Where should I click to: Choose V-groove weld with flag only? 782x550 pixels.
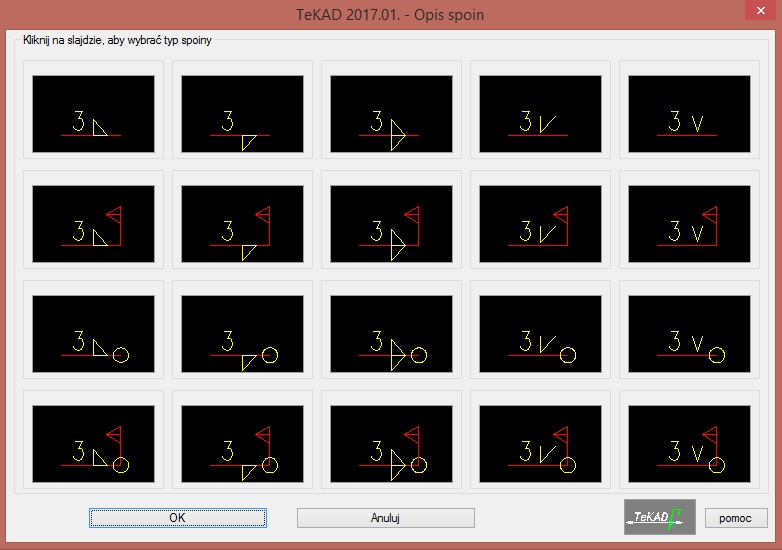[689, 224]
